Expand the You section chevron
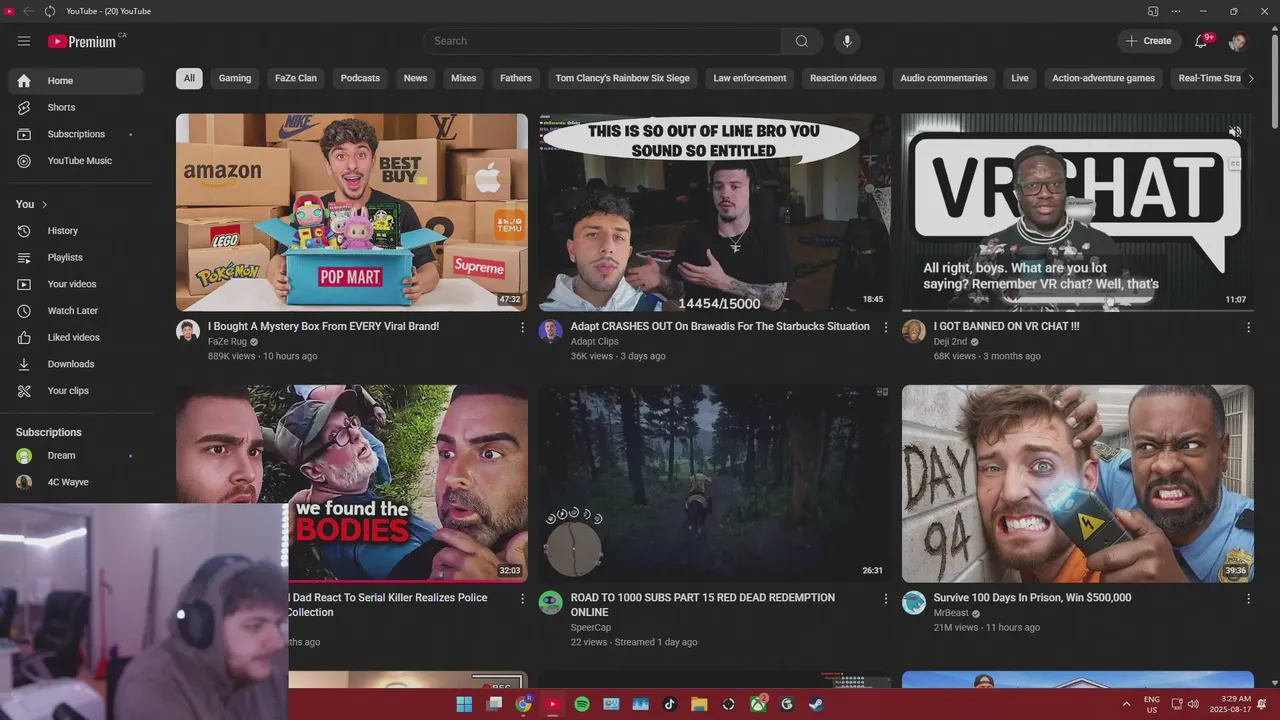Viewport: 1280px width, 720px height. pyautogui.click(x=44, y=204)
